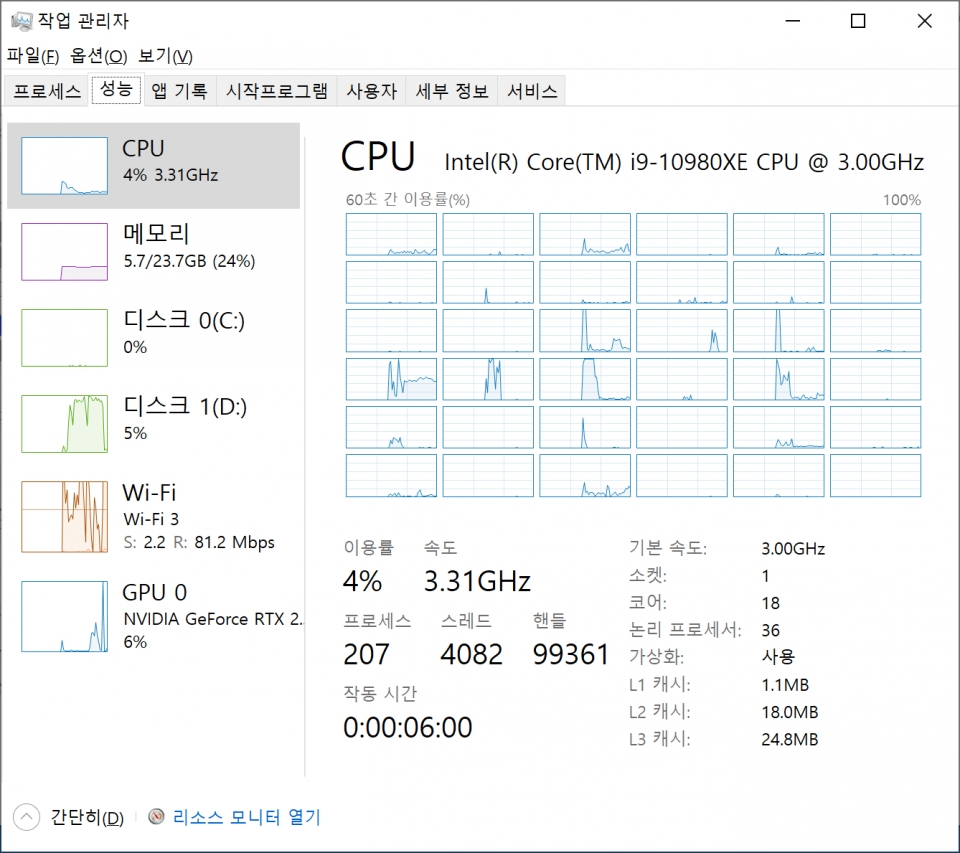Collapse view with the 간단히 chevron
The width and height of the screenshot is (960, 853).
27,817
